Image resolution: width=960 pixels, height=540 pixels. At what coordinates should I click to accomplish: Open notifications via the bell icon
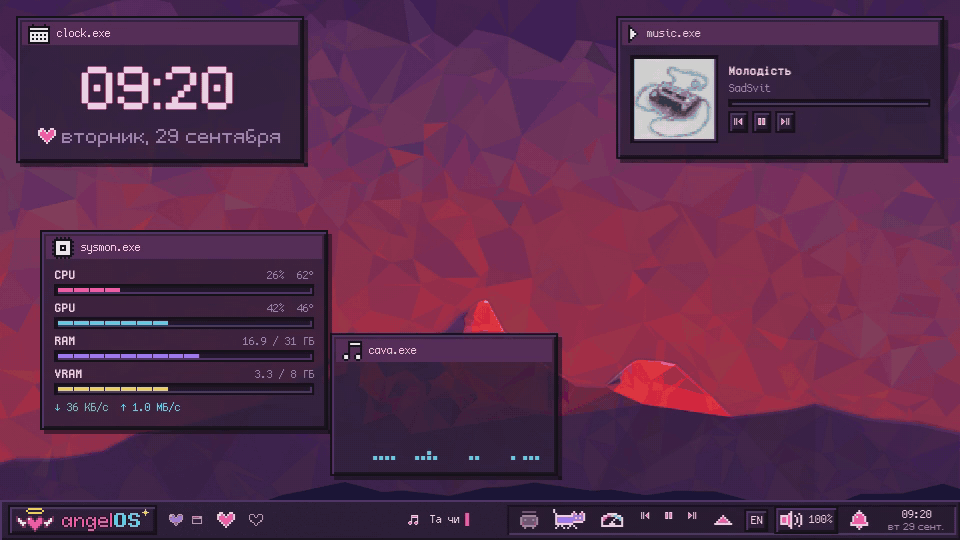859,520
